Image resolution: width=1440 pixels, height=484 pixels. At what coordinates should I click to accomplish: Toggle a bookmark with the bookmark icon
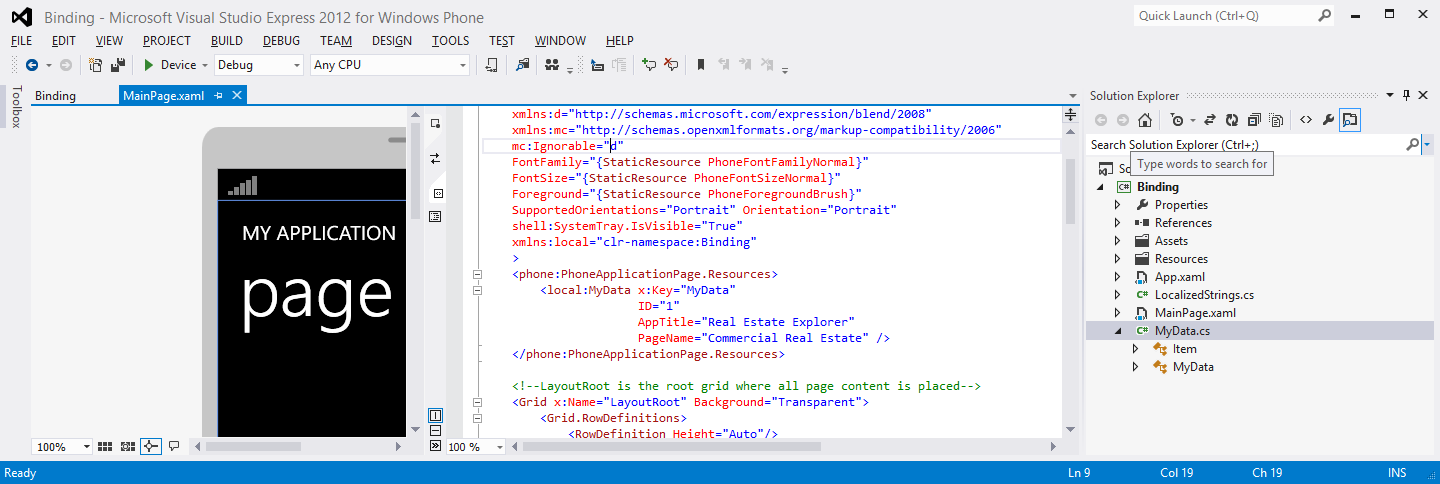point(701,65)
